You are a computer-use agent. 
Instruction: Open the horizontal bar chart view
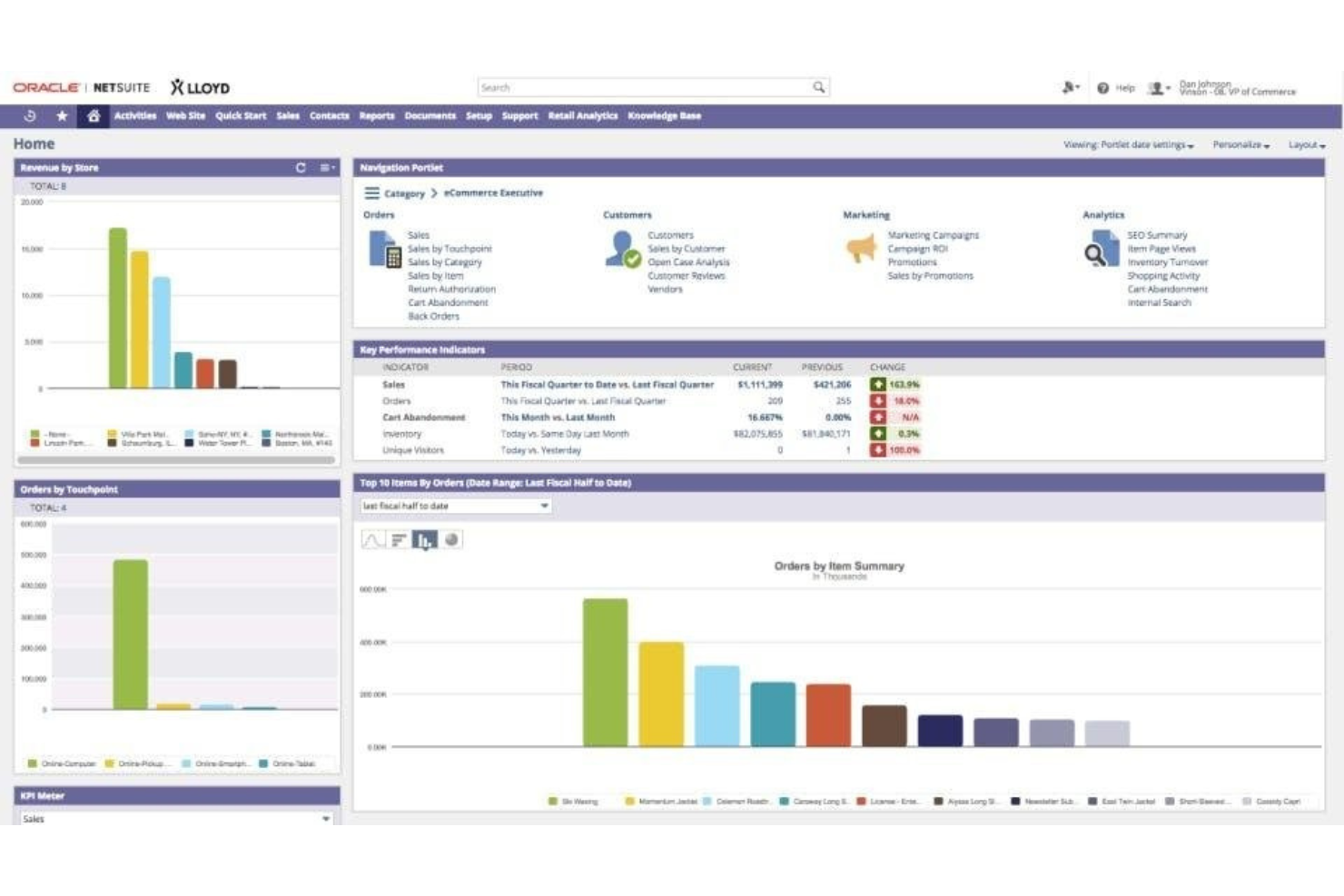pos(399,539)
